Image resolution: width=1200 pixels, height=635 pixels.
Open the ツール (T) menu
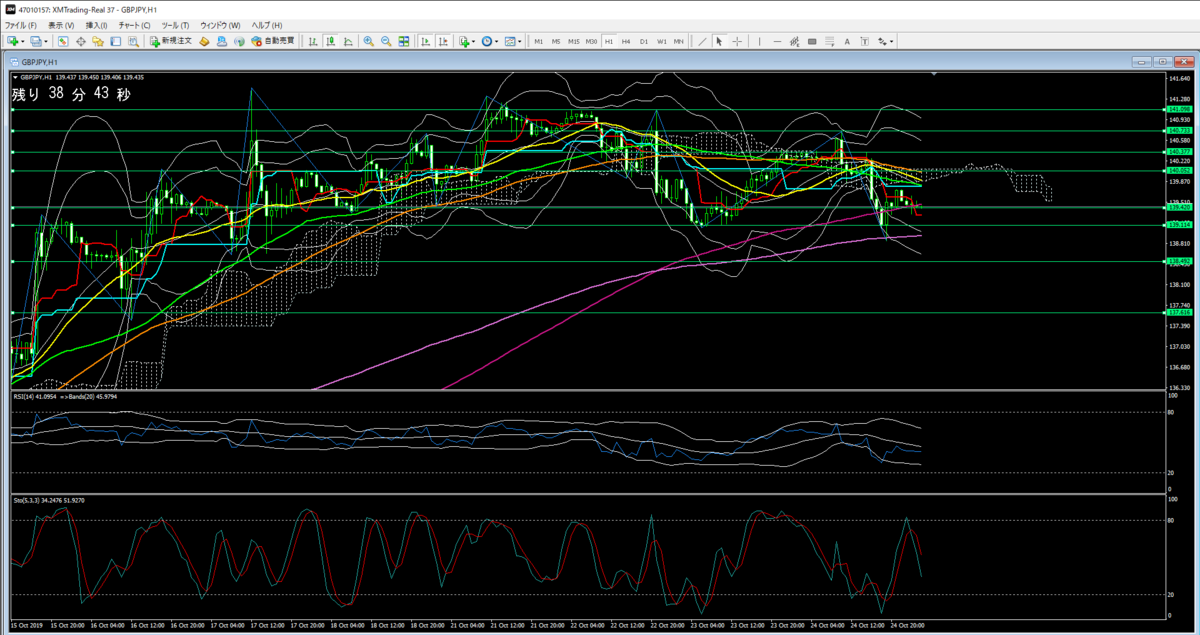[175, 24]
